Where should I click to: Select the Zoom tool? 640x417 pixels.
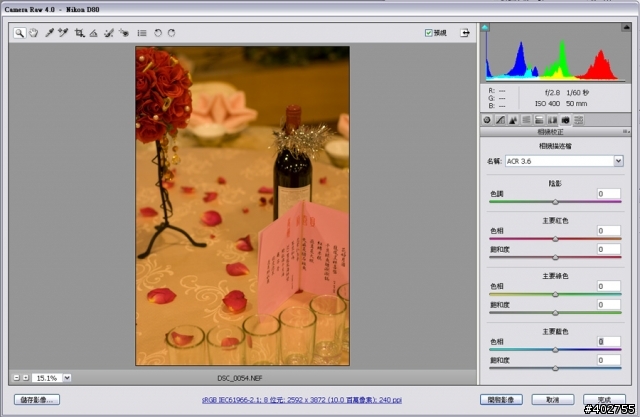pos(20,32)
